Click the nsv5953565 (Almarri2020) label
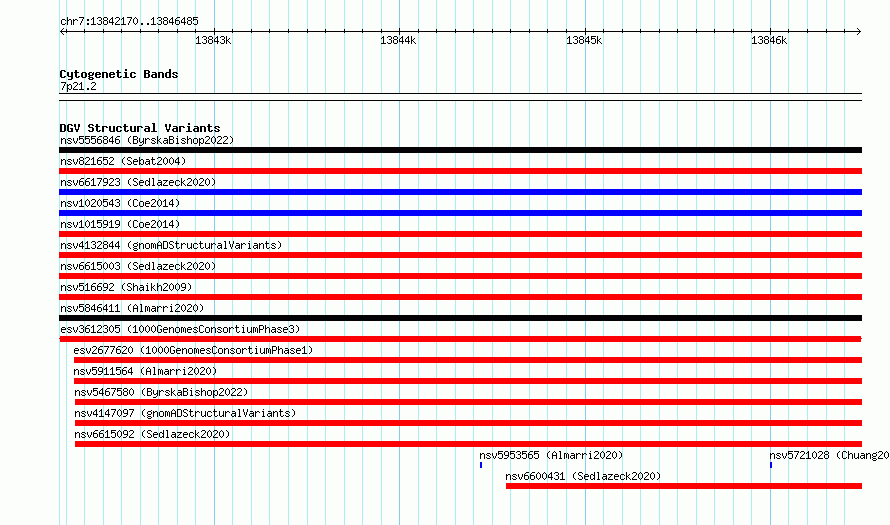This screenshot has width=890, height=525. pos(551,455)
